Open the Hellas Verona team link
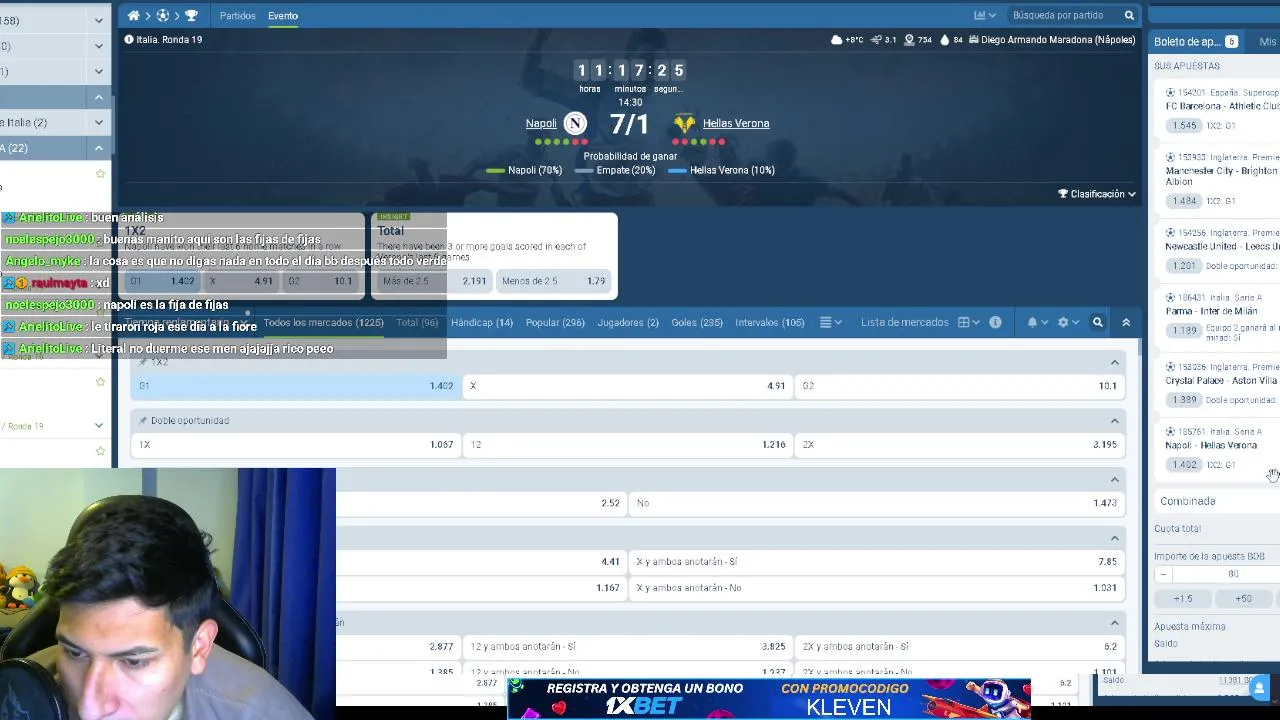Screen dimensions: 1280x720 tap(736, 124)
